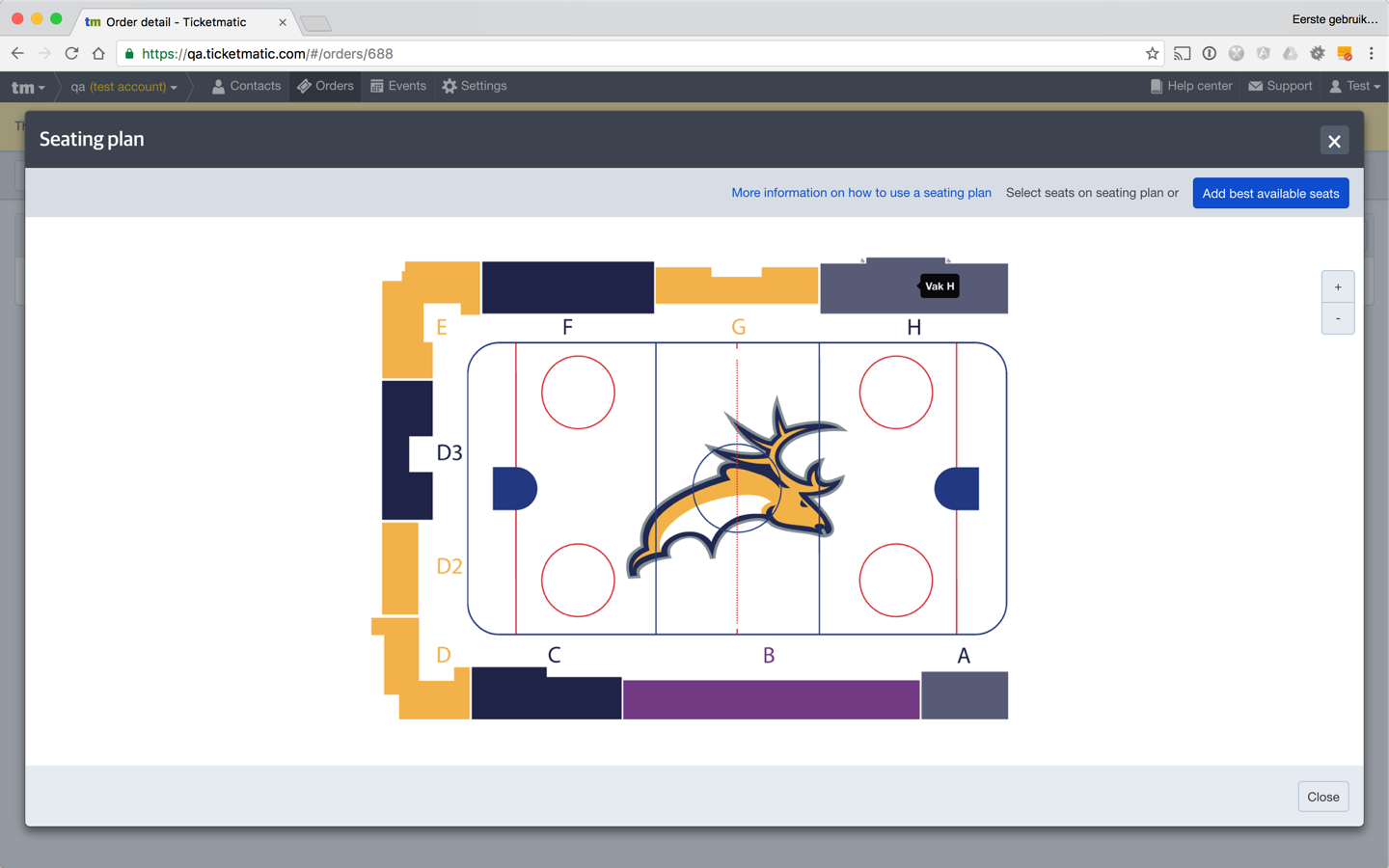Open a new browser tab

click(315, 23)
